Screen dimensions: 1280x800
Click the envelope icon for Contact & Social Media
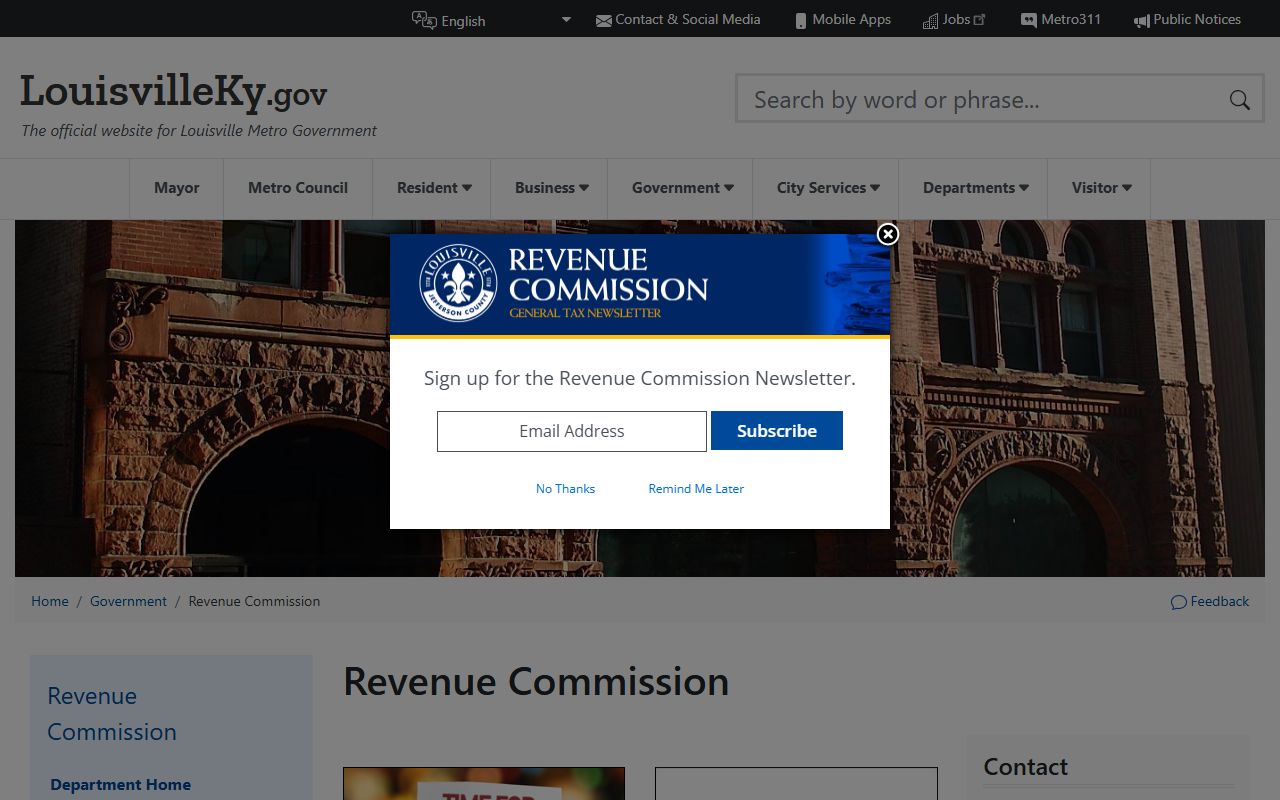click(x=604, y=20)
